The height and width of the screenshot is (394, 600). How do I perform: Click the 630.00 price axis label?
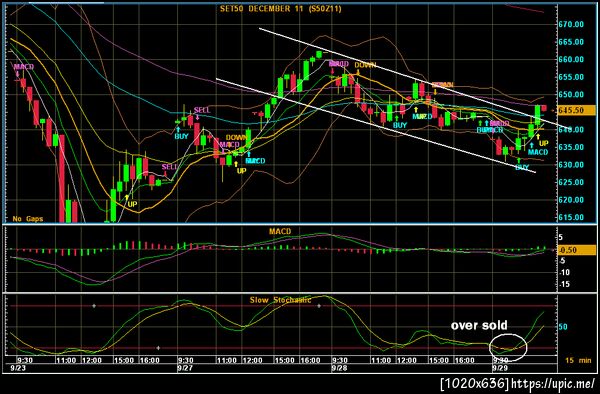click(571, 164)
